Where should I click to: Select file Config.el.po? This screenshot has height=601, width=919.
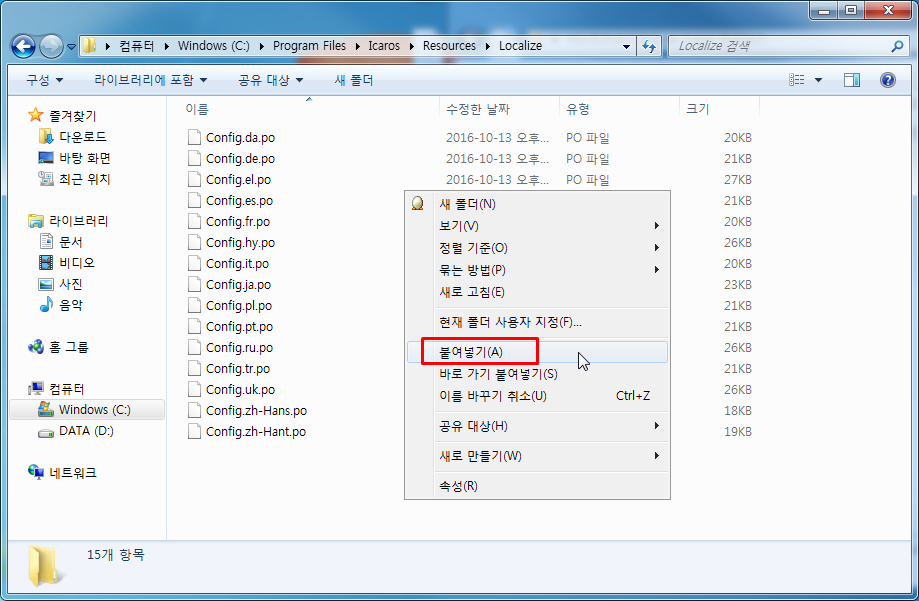(239, 179)
